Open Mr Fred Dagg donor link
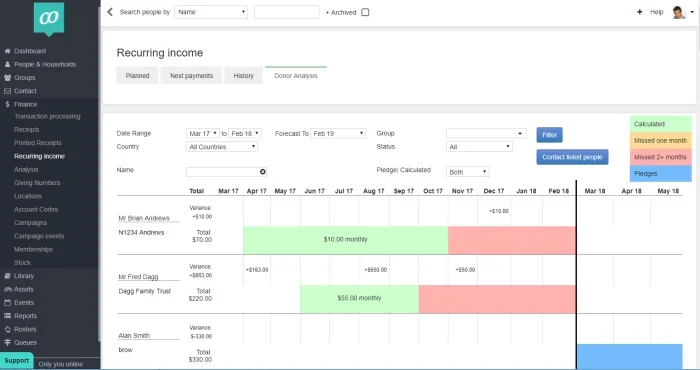 tap(138, 277)
